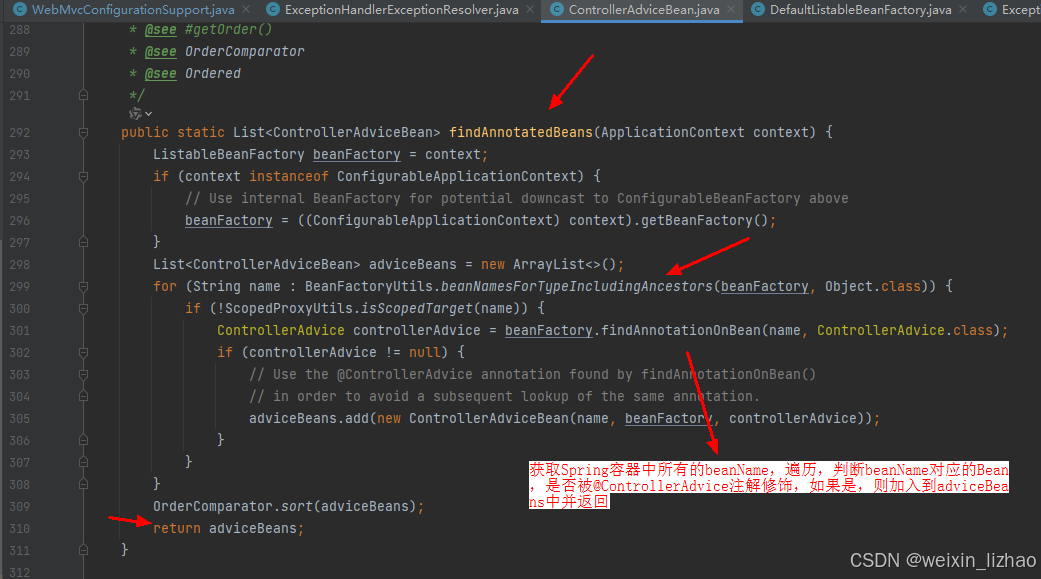Image resolution: width=1041 pixels, height=579 pixels.
Task: Click the instanceof keyword on line 294
Action: click(x=289, y=177)
